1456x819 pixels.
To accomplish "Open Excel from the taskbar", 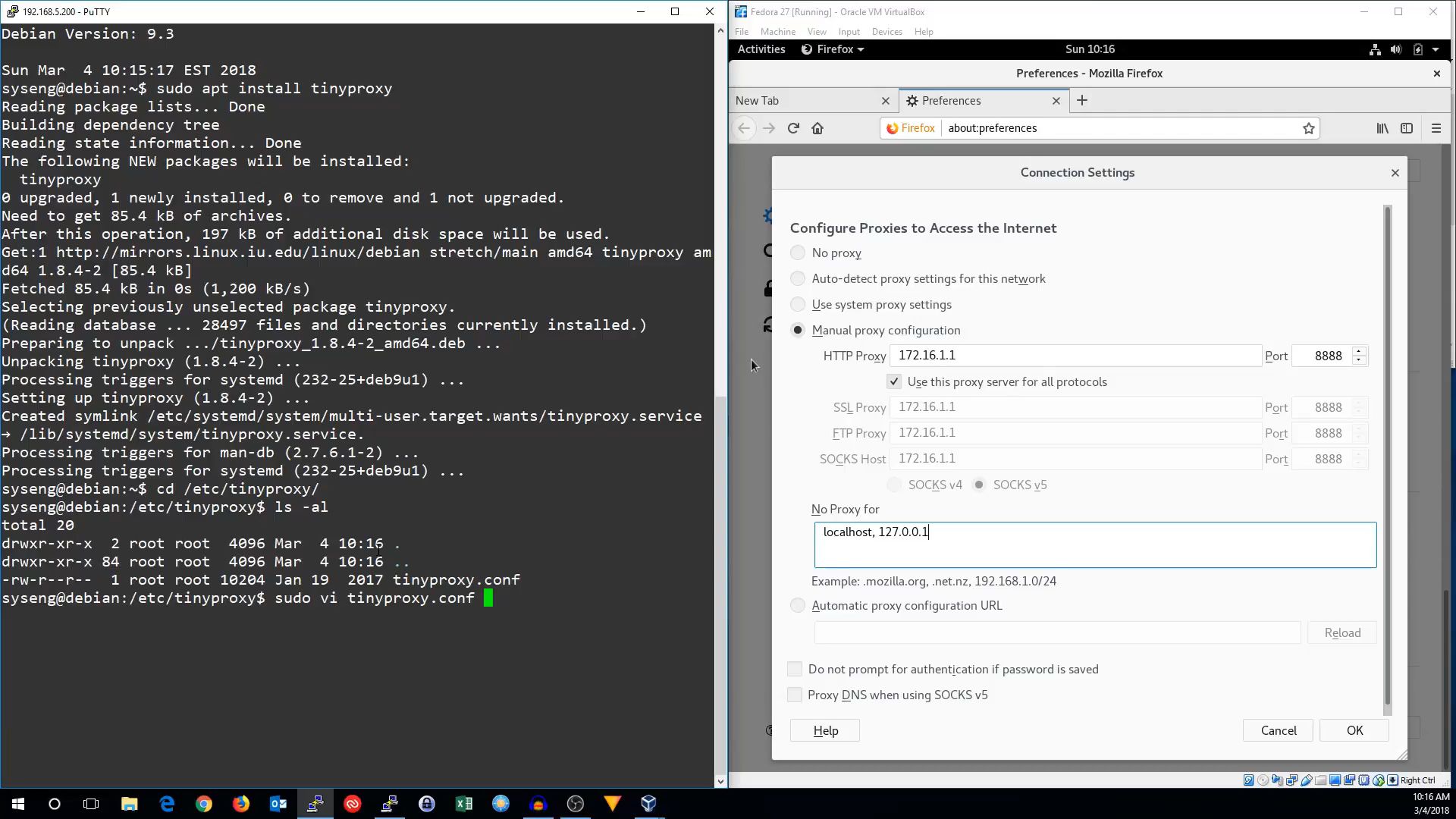I will pos(464,804).
